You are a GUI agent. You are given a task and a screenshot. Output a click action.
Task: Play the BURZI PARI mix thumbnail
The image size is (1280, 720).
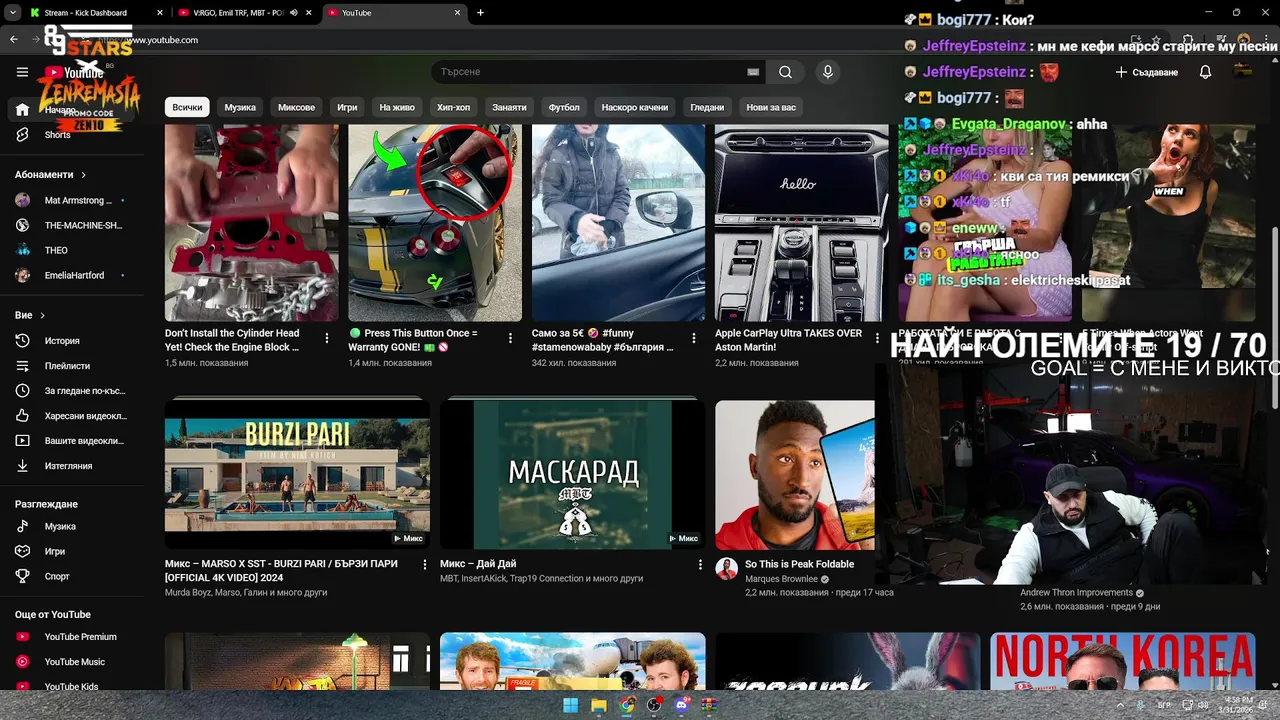pyautogui.click(x=297, y=474)
